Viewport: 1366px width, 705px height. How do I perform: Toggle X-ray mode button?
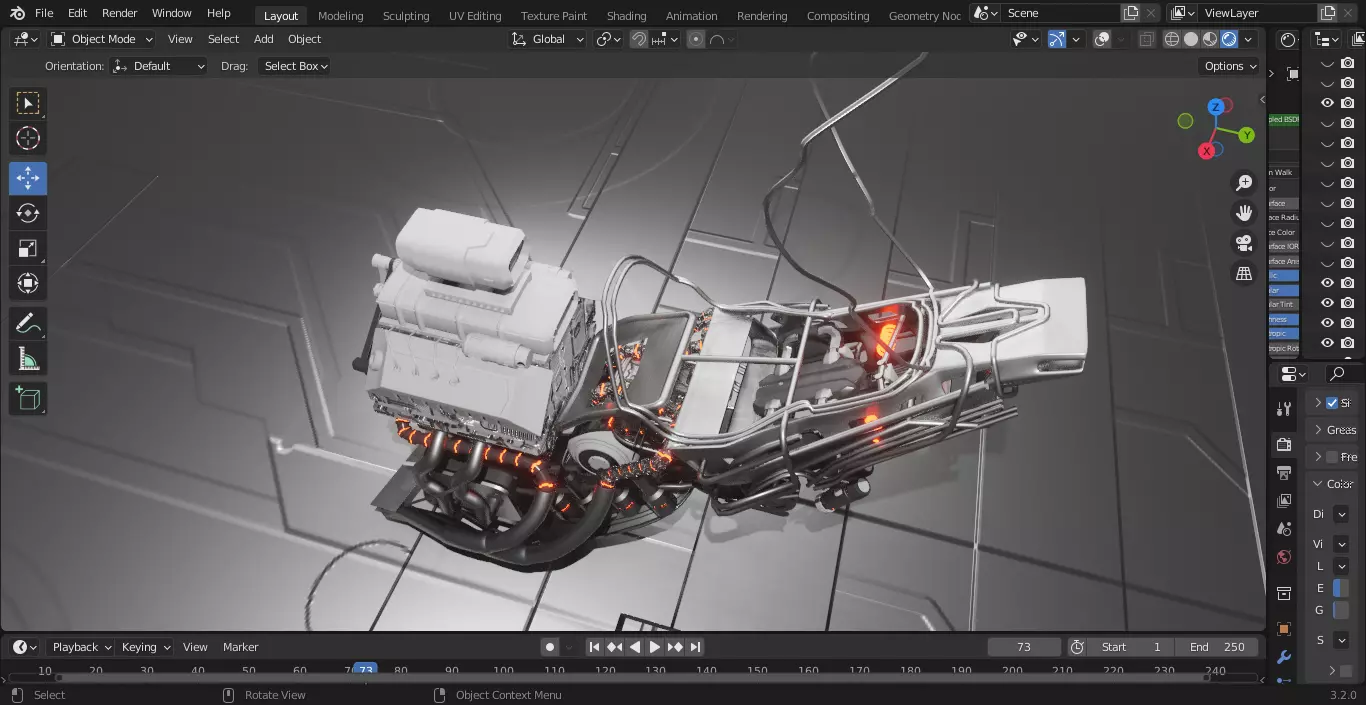tap(1146, 39)
